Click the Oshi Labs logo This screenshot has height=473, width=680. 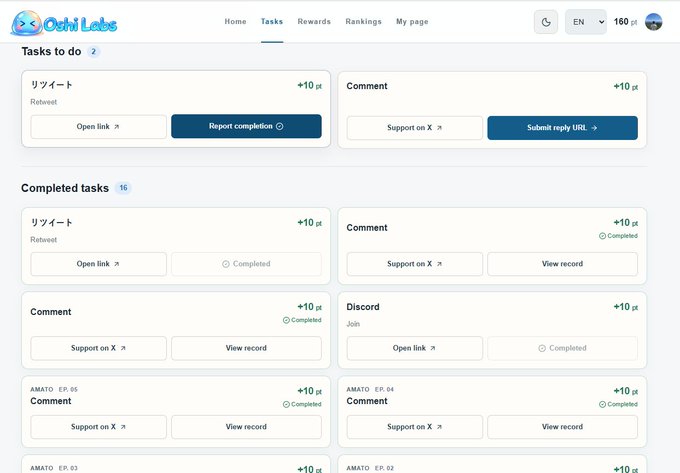(x=64, y=23)
